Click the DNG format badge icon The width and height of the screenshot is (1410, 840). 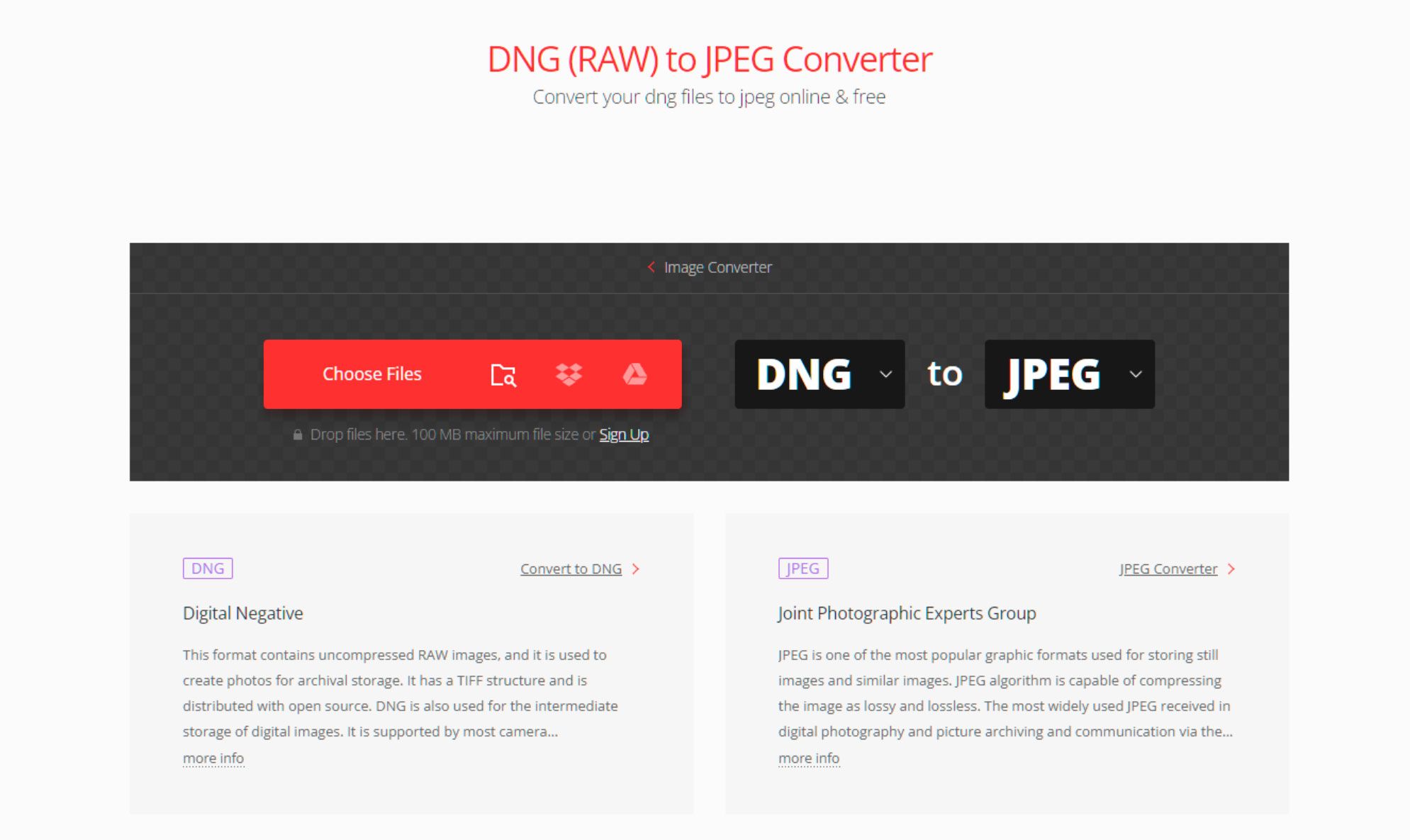(205, 567)
